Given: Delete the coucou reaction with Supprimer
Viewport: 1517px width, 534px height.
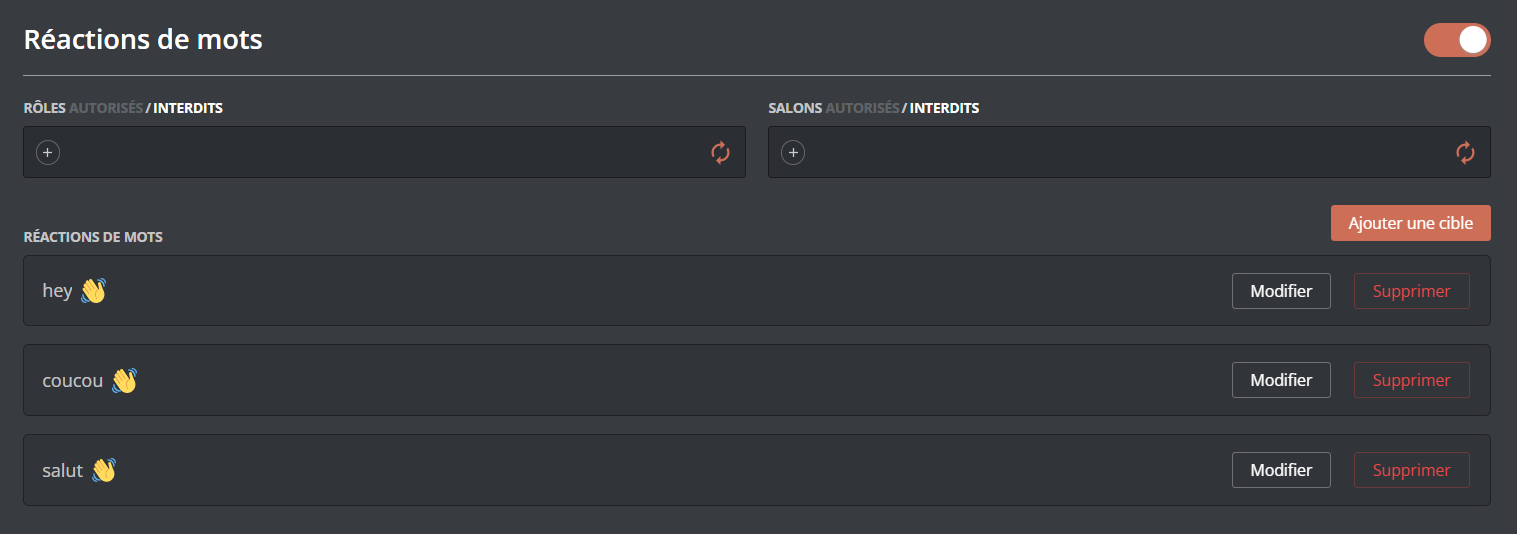Looking at the screenshot, I should [1411, 380].
